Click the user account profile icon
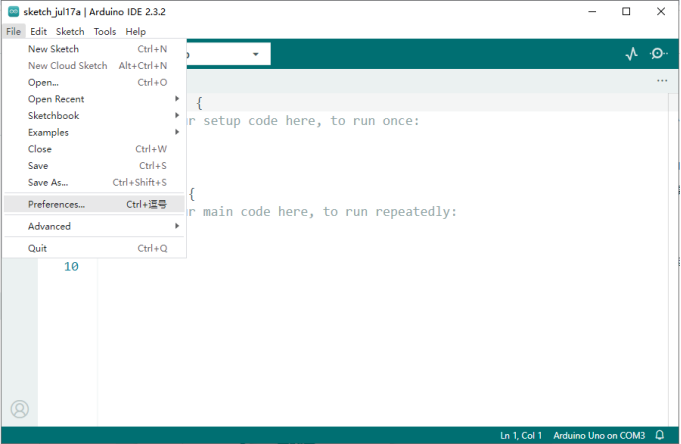 (x=20, y=409)
